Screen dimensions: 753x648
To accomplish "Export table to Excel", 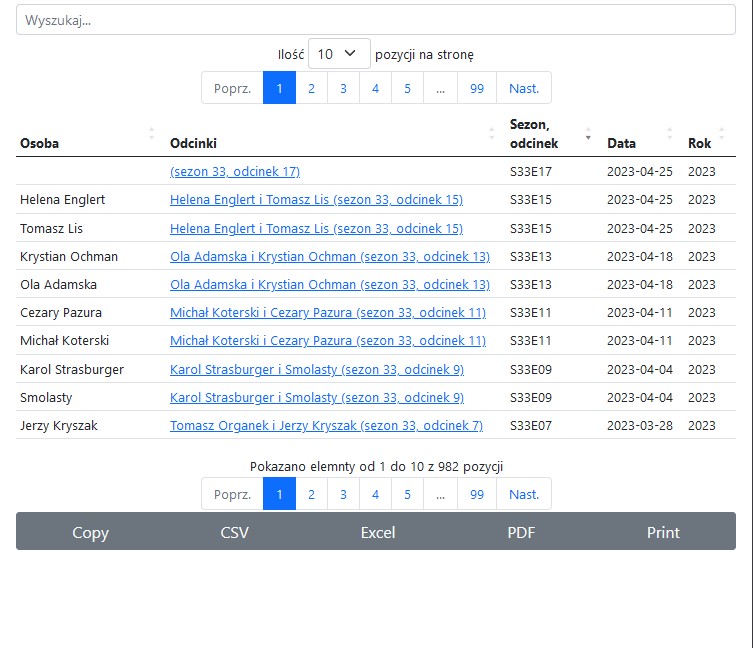I will (377, 532).
